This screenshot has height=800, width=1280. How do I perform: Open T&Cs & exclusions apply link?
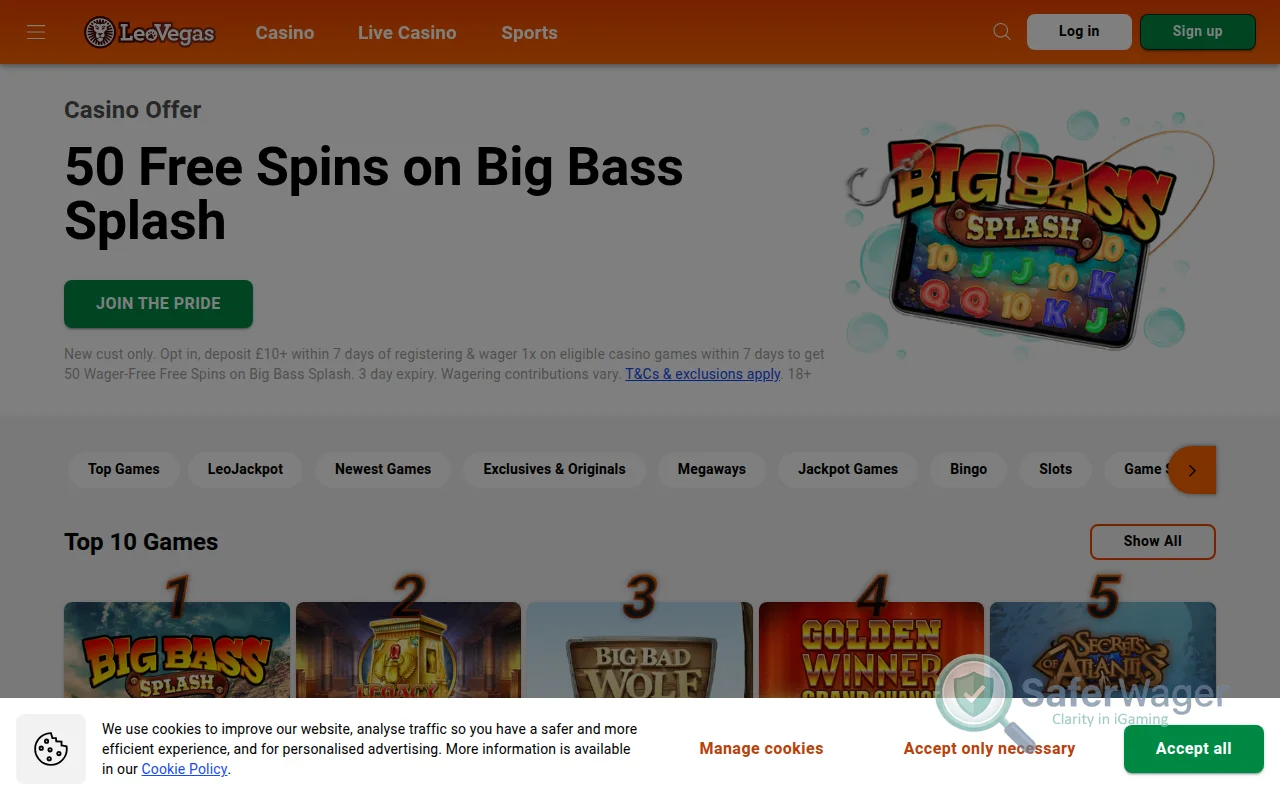[x=703, y=374]
